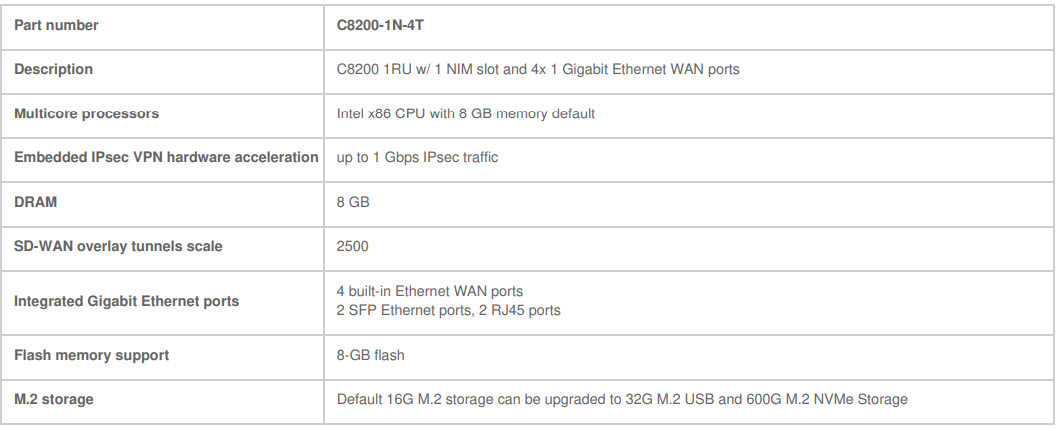Viewport: 1059px width, 429px height.
Task: Select the C8200-1N-4T part number text
Action: (380, 26)
